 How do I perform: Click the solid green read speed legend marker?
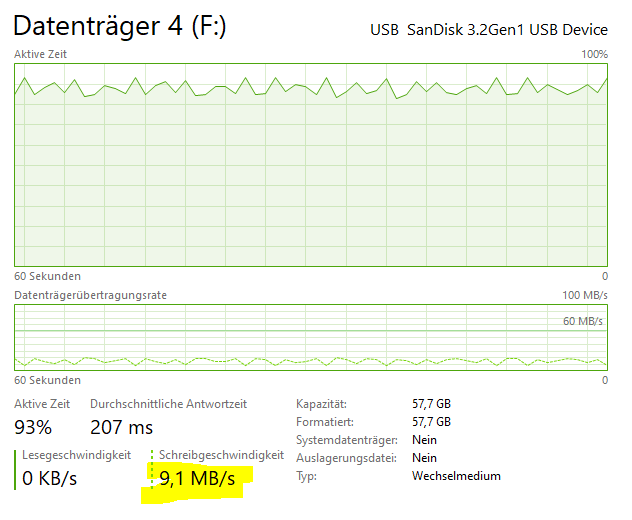click(15, 469)
